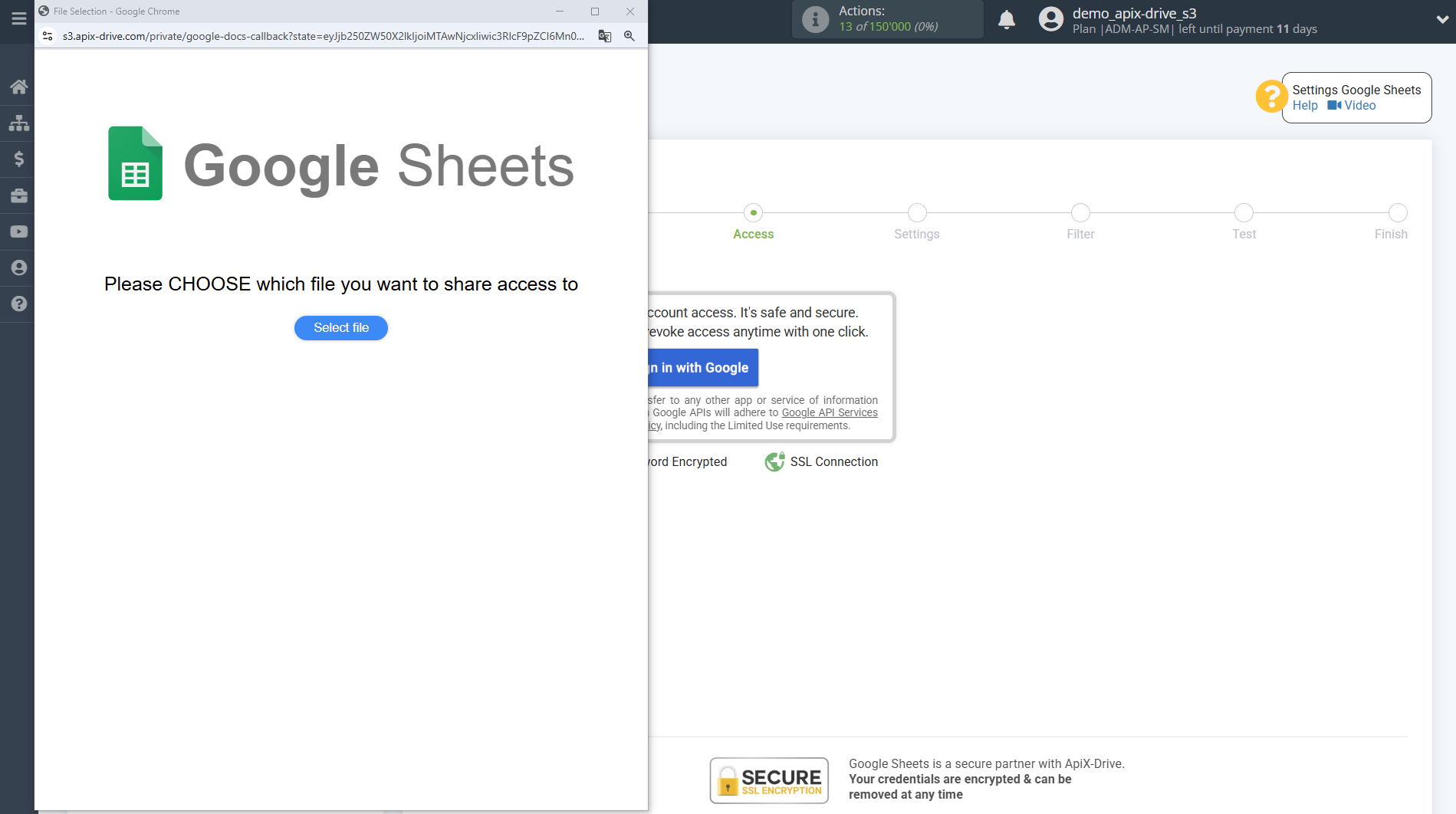Open the connections sitemap icon
This screenshot has height=814, width=1456.
pos(18,123)
